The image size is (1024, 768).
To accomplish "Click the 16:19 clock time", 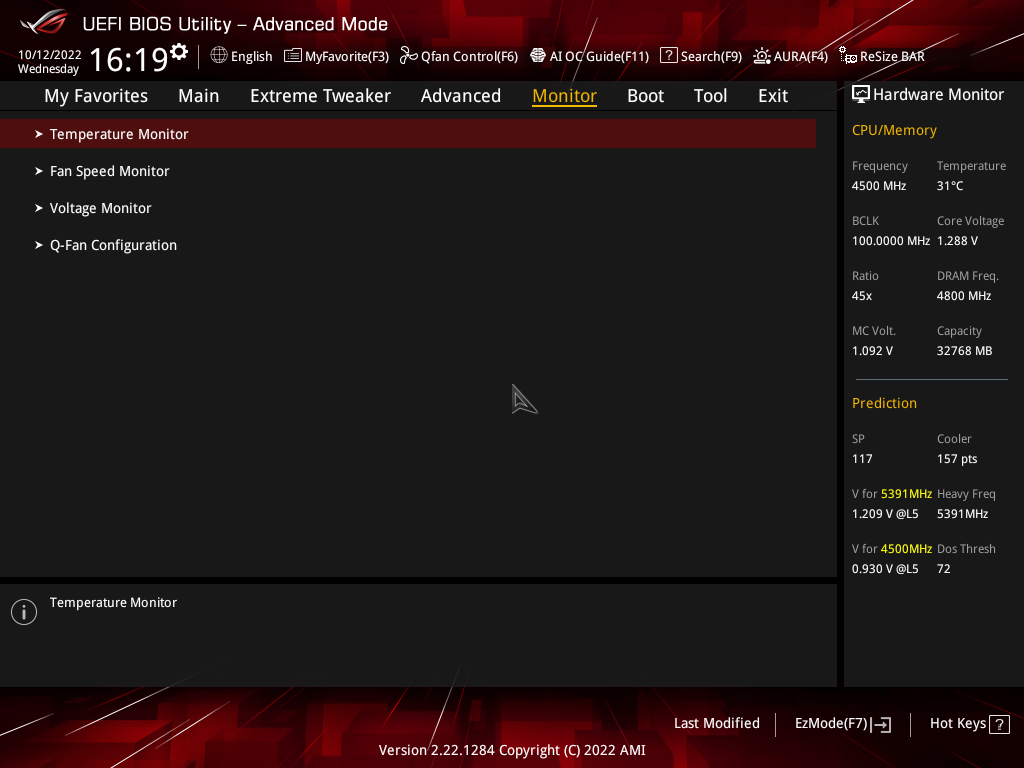I will click(x=129, y=59).
